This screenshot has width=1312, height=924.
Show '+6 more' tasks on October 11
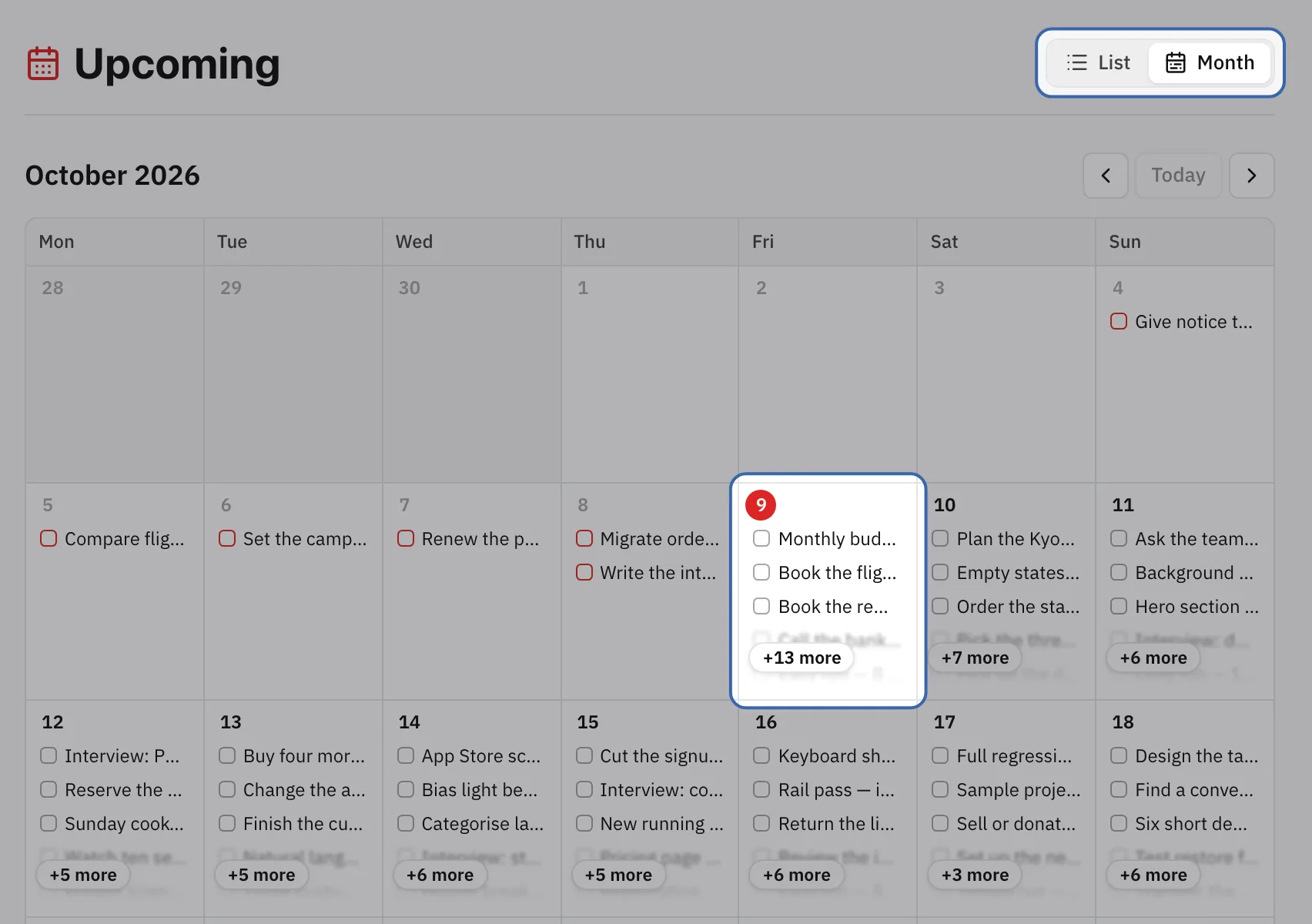tap(1153, 658)
